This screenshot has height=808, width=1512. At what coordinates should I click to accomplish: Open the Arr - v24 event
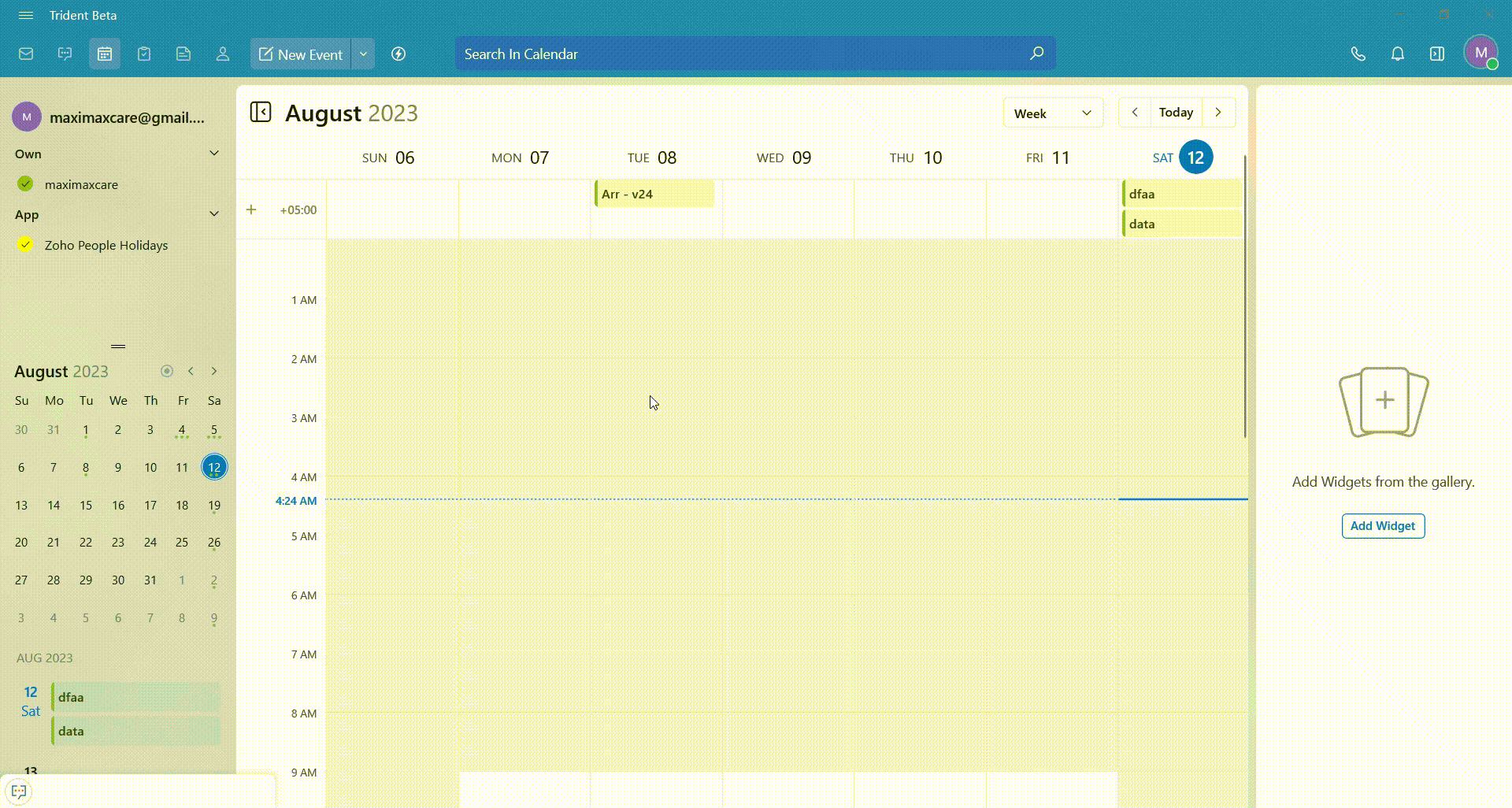tap(654, 194)
